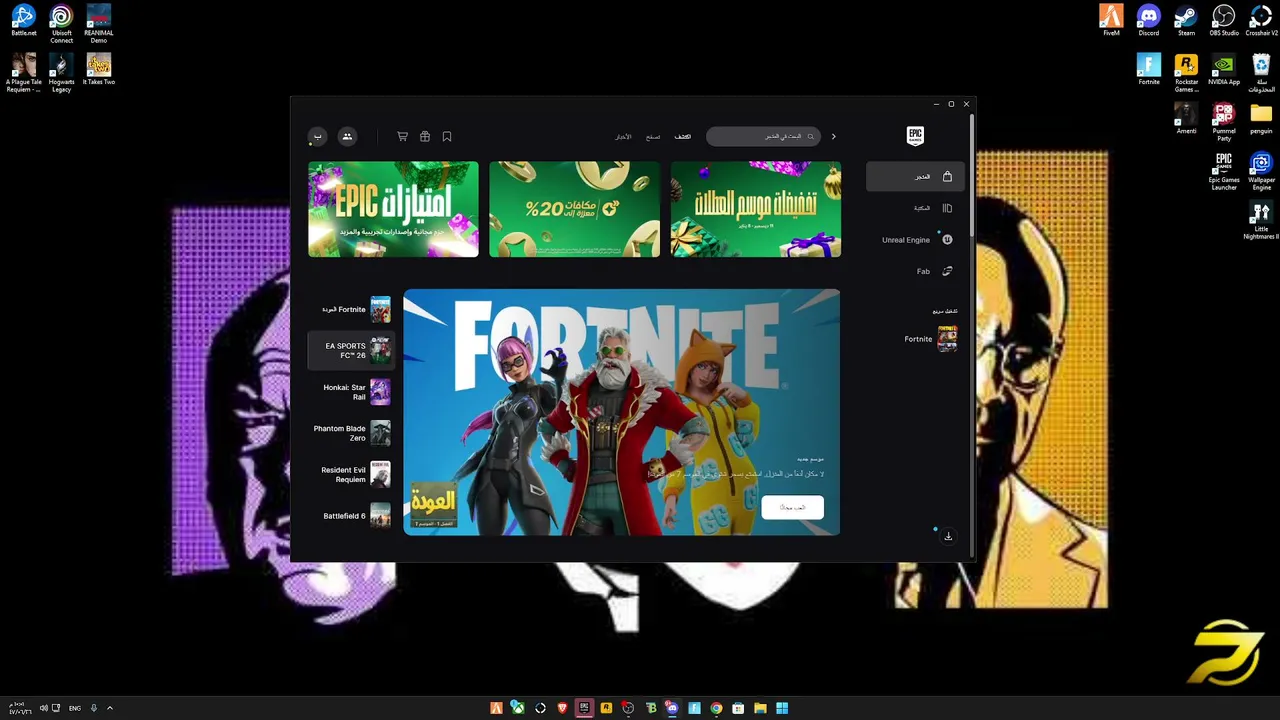Image resolution: width=1280 pixels, height=720 pixels.
Task: Select Honkai: Star Rail in featured list
Action: 351,392
